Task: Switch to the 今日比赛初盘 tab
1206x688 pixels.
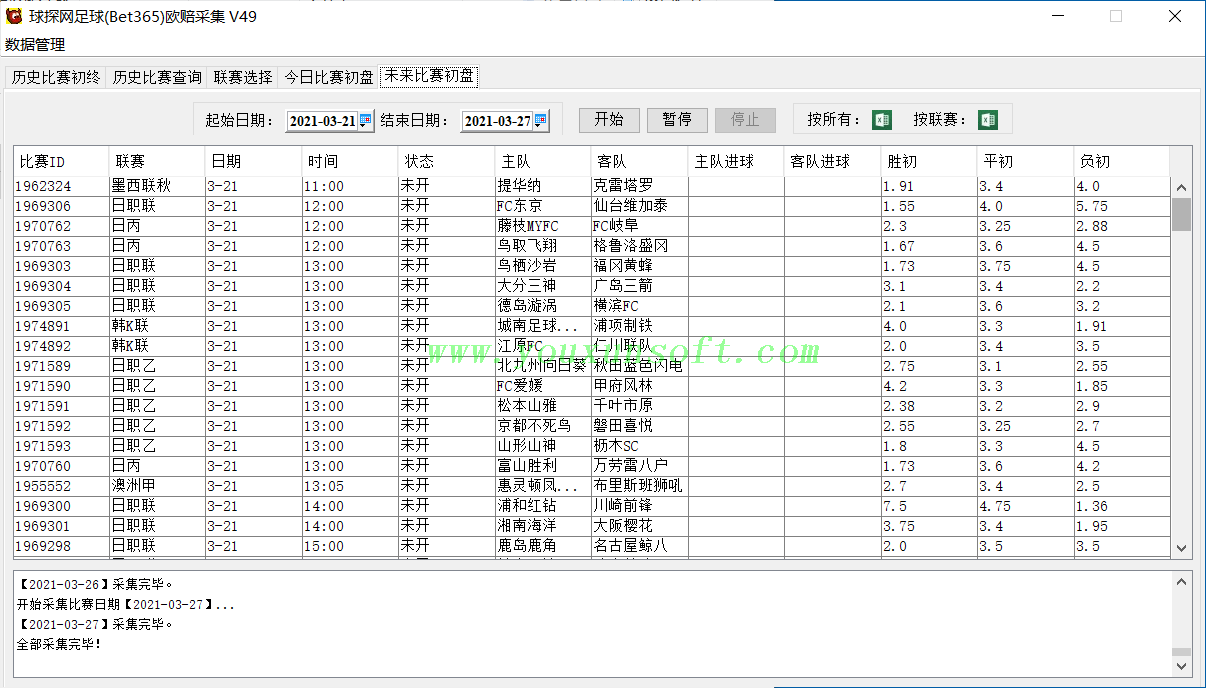Action: click(329, 77)
